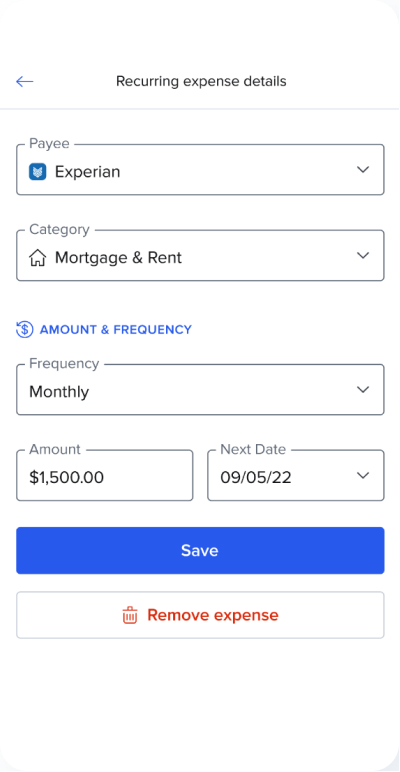Click the house icon in Category
The height and width of the screenshot is (772, 400).
point(37,257)
